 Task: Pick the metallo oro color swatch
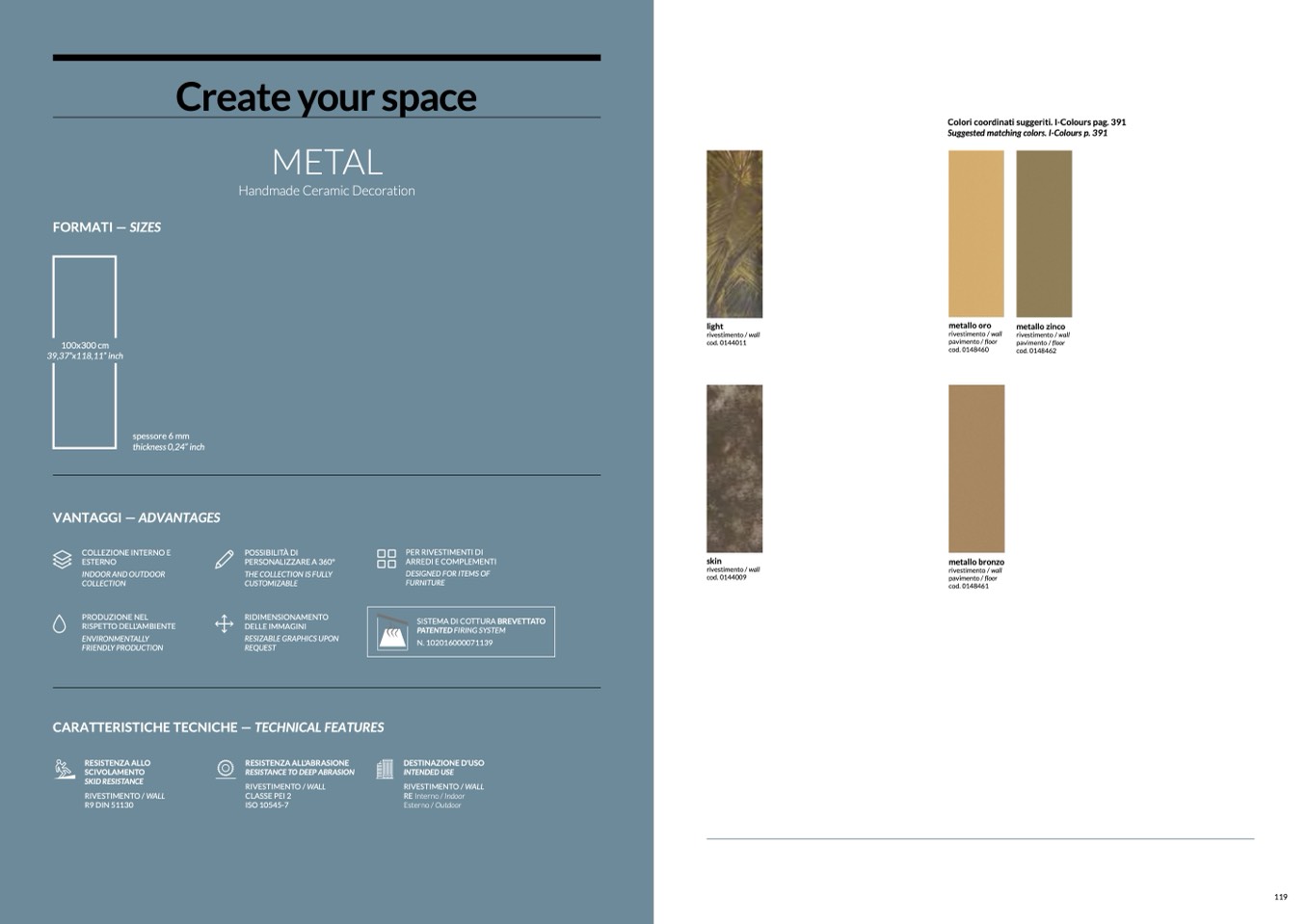975,234
